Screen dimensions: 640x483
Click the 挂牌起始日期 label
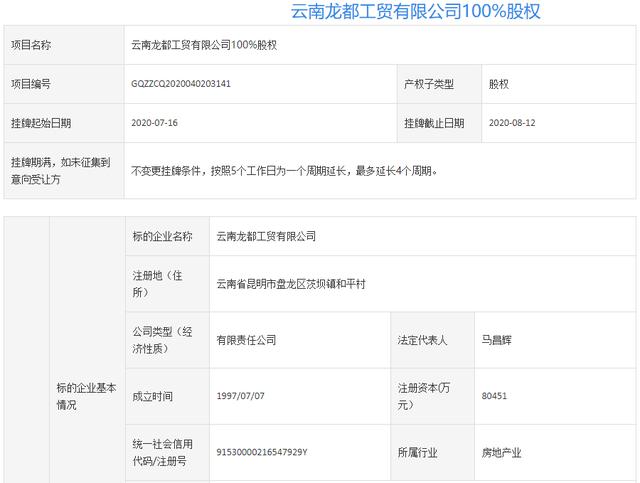41,123
